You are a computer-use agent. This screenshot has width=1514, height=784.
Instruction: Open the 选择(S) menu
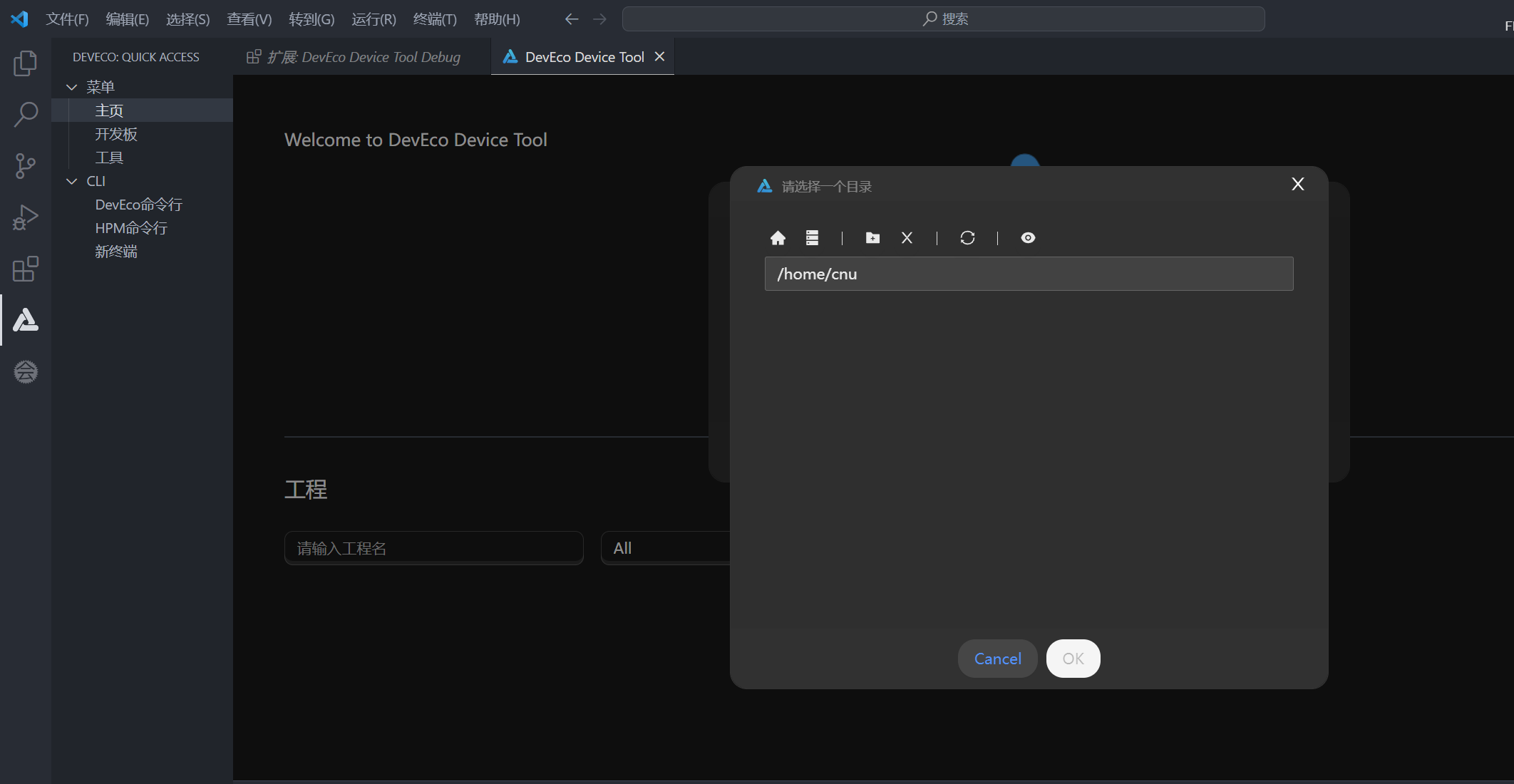[188, 19]
